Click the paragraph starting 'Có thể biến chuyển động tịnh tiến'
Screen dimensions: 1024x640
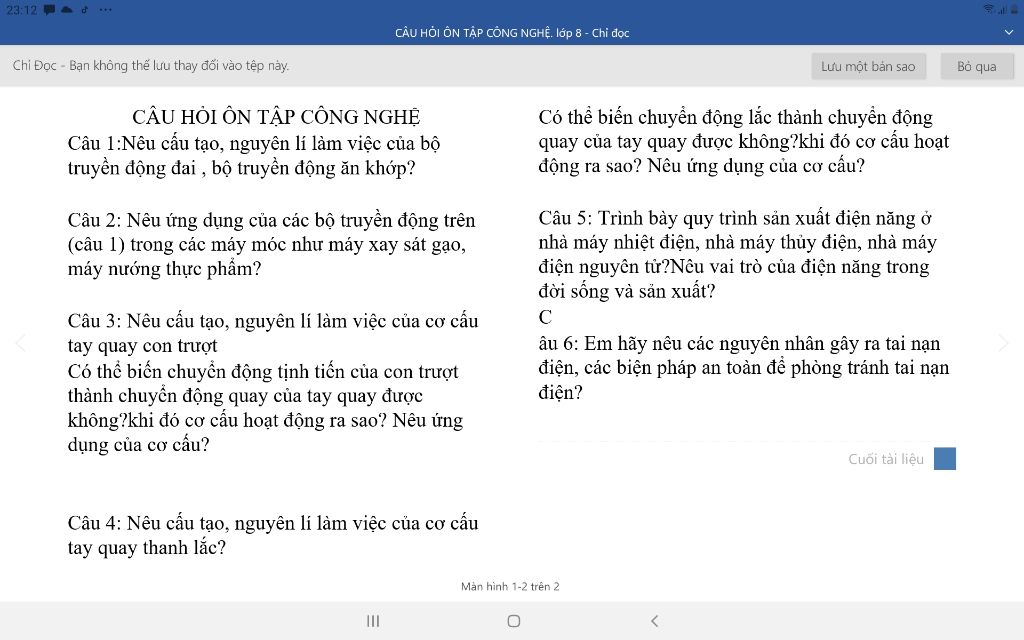(266, 408)
